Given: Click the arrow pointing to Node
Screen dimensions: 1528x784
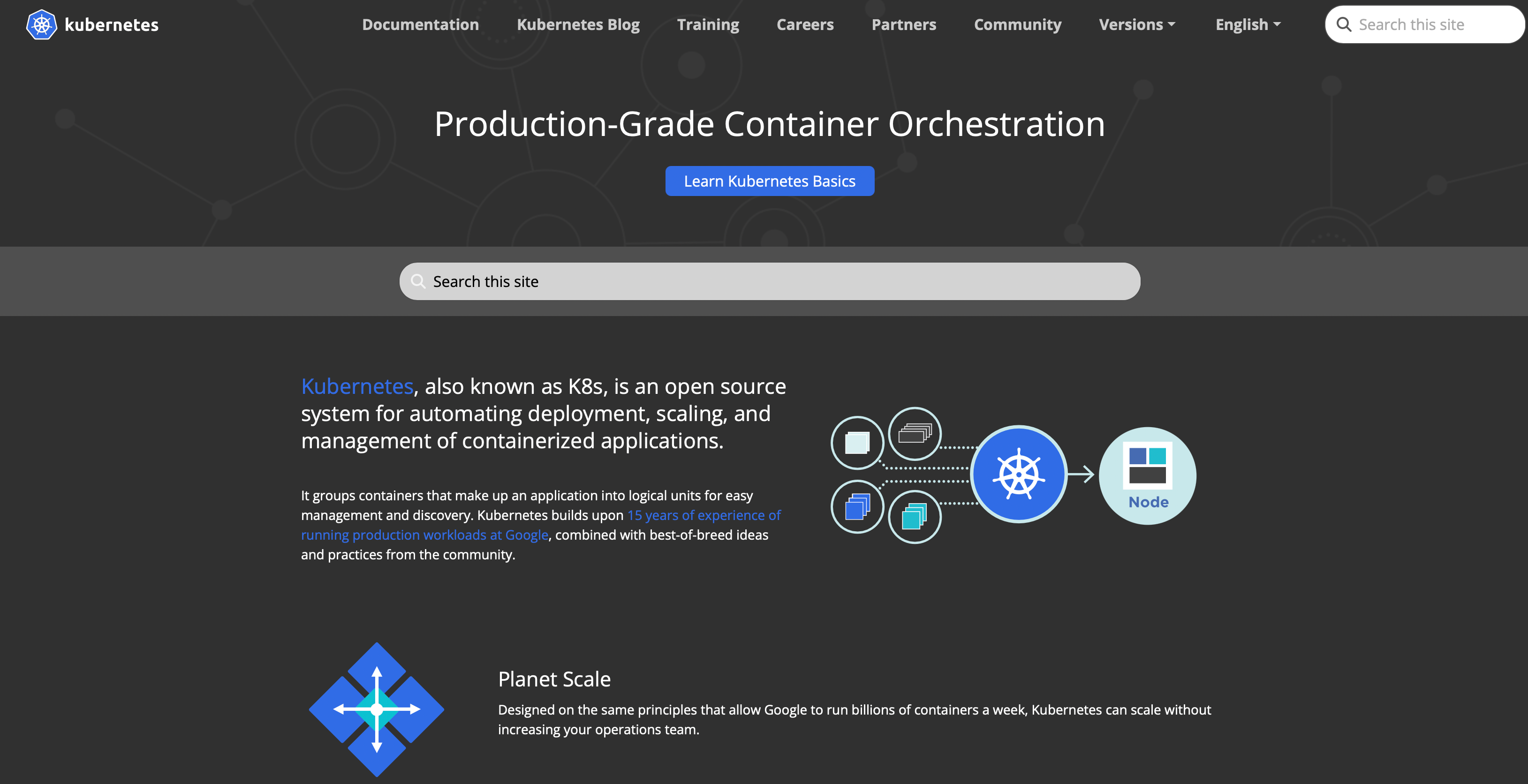Looking at the screenshot, I should (1081, 474).
